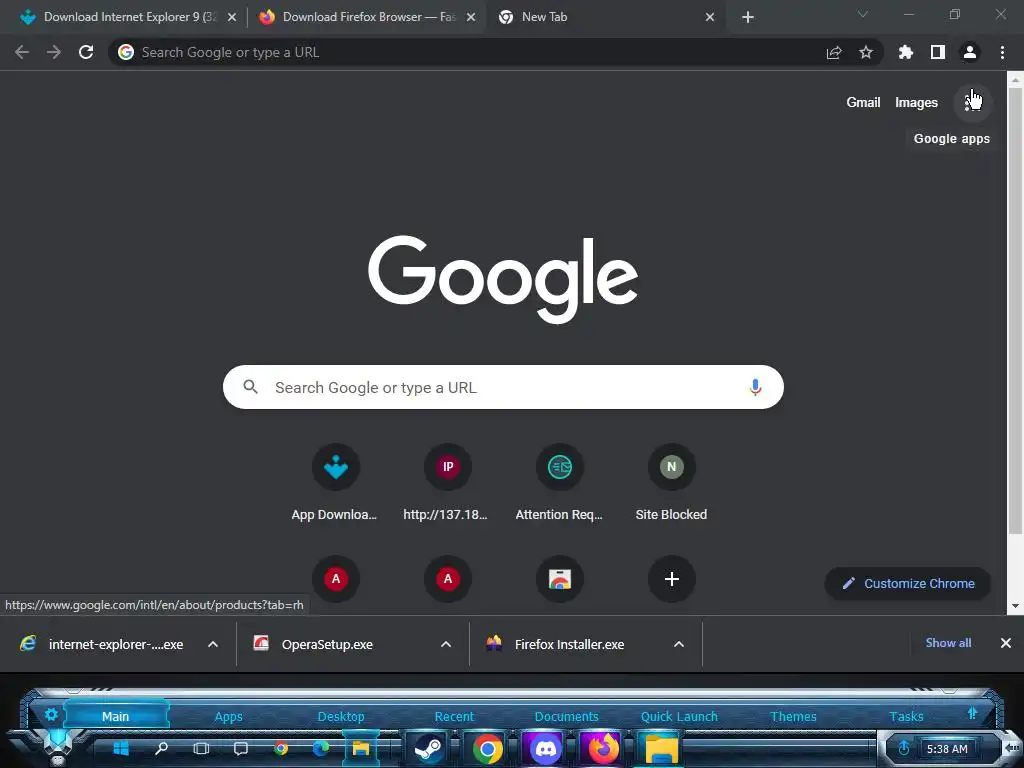The height and width of the screenshot is (768, 1024).
Task: Focus the Google search box
Action: pos(503,387)
